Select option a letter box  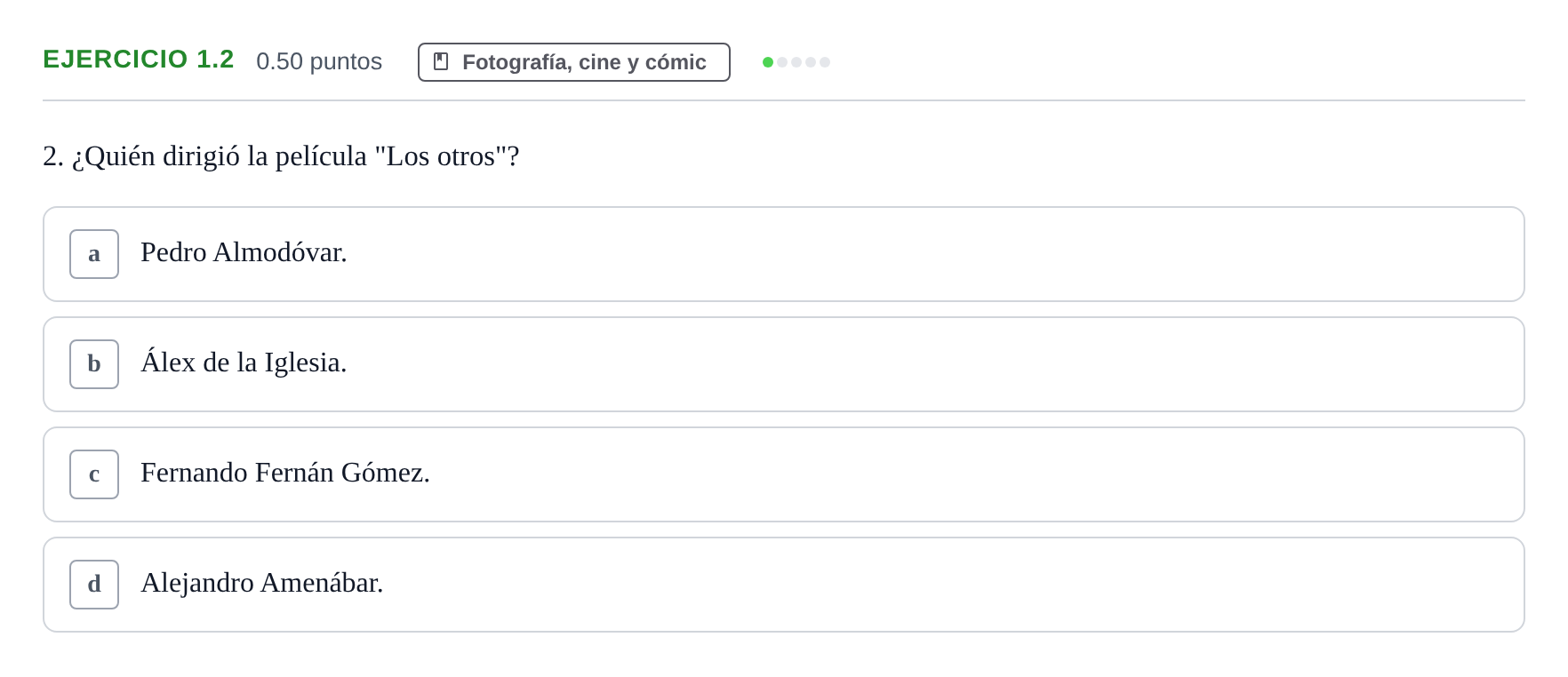pos(94,254)
